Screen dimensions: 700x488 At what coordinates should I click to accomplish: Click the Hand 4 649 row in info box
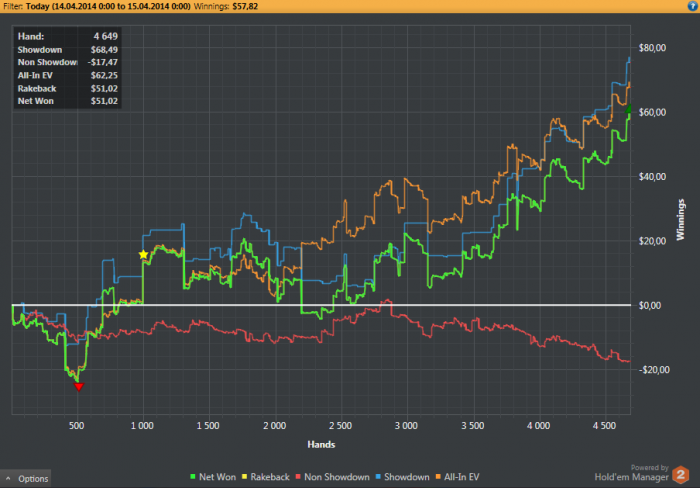(x=67, y=36)
